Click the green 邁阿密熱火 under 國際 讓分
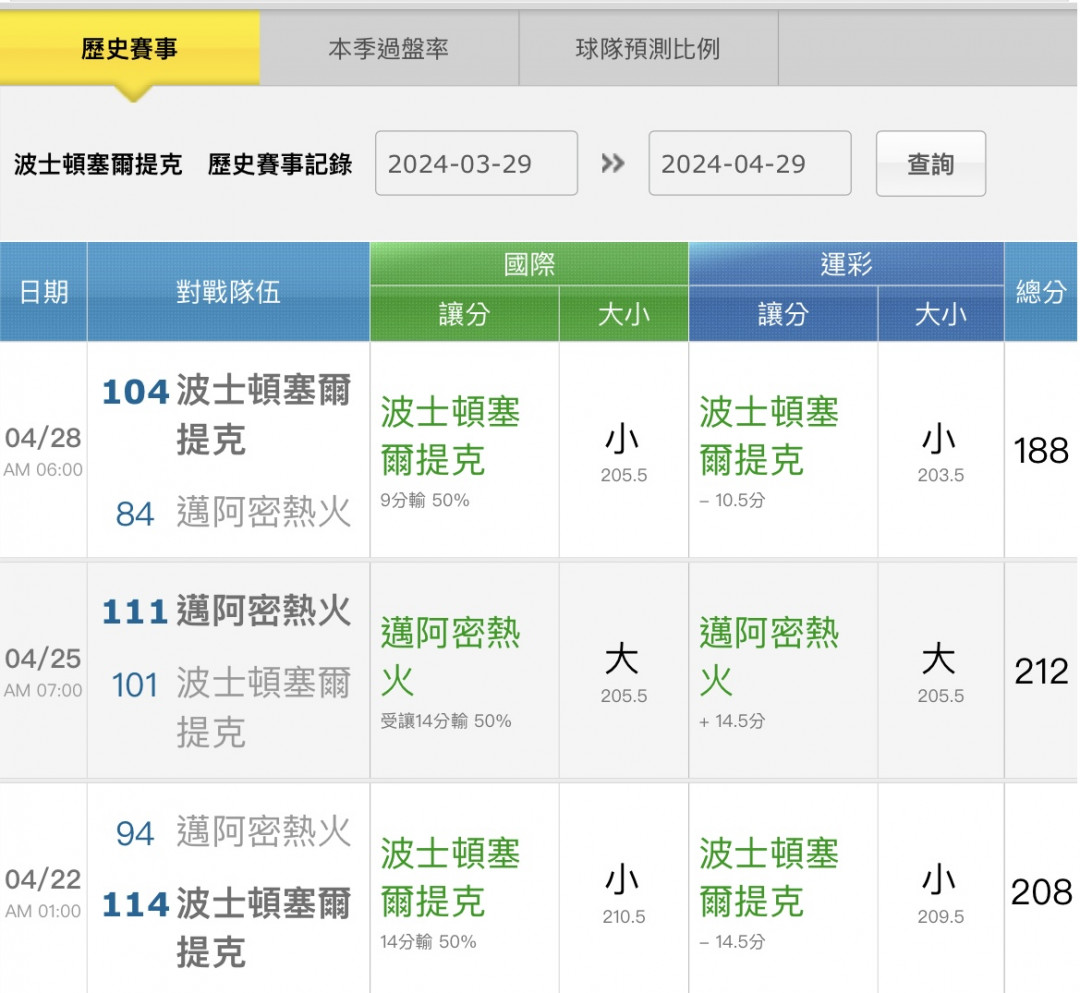 (x=450, y=657)
